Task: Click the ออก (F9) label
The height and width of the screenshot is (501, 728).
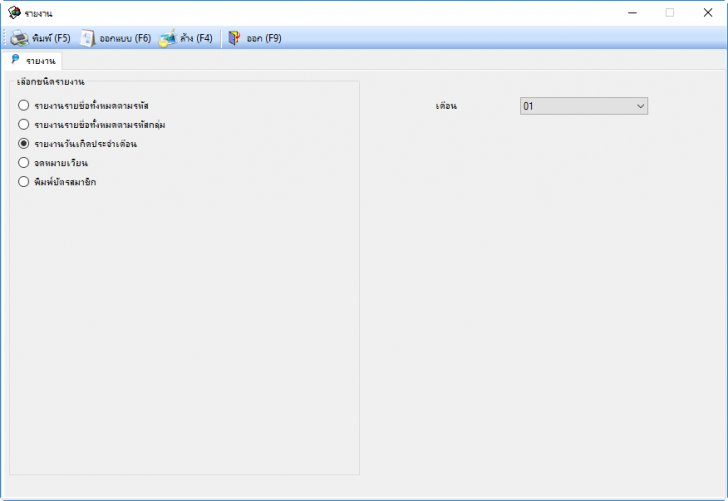Action: (264, 38)
